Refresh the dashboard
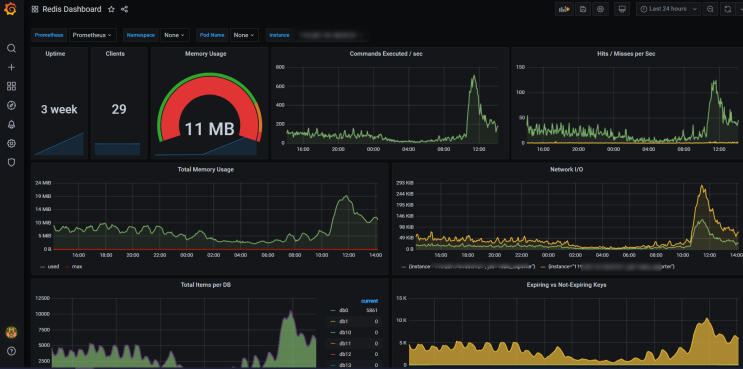This screenshot has height=369, width=743. click(728, 9)
